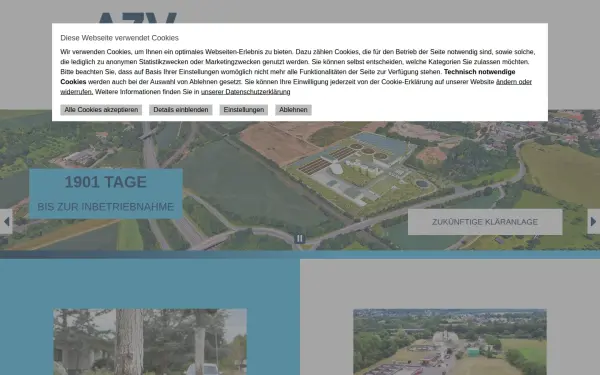600x375 pixels.
Task: Click 'Diese Webseite verwendet Cookies' heading
Action: click(x=119, y=38)
